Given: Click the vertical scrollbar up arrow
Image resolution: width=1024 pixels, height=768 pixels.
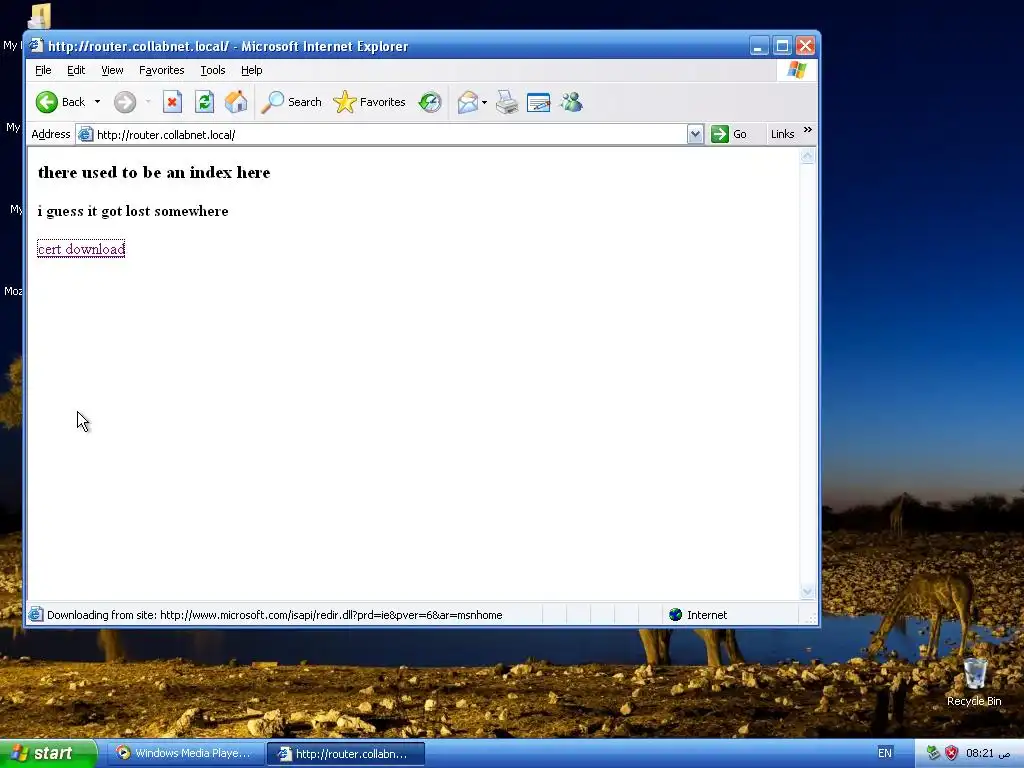Looking at the screenshot, I should (807, 156).
